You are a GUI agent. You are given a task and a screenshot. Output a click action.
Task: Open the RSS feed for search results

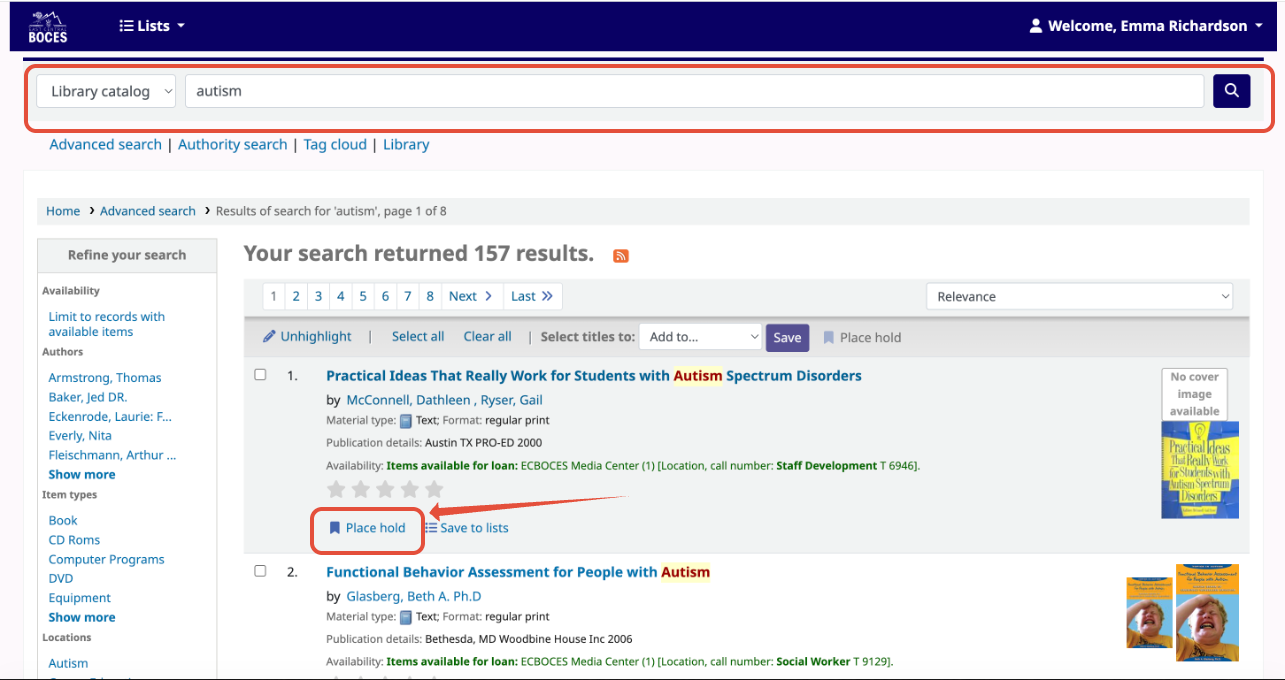pos(620,256)
